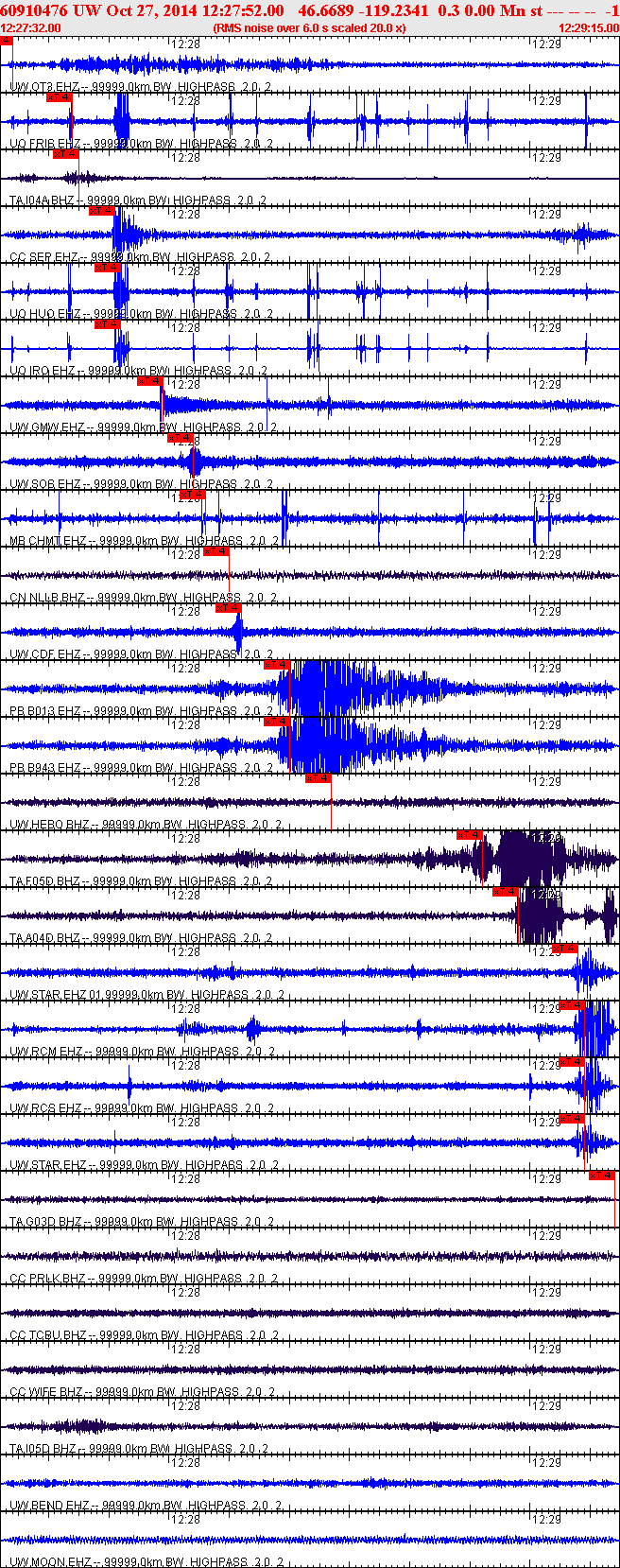Select the red pick marker on TA G03D trace
The image size is (620, 1568).
(601, 1176)
